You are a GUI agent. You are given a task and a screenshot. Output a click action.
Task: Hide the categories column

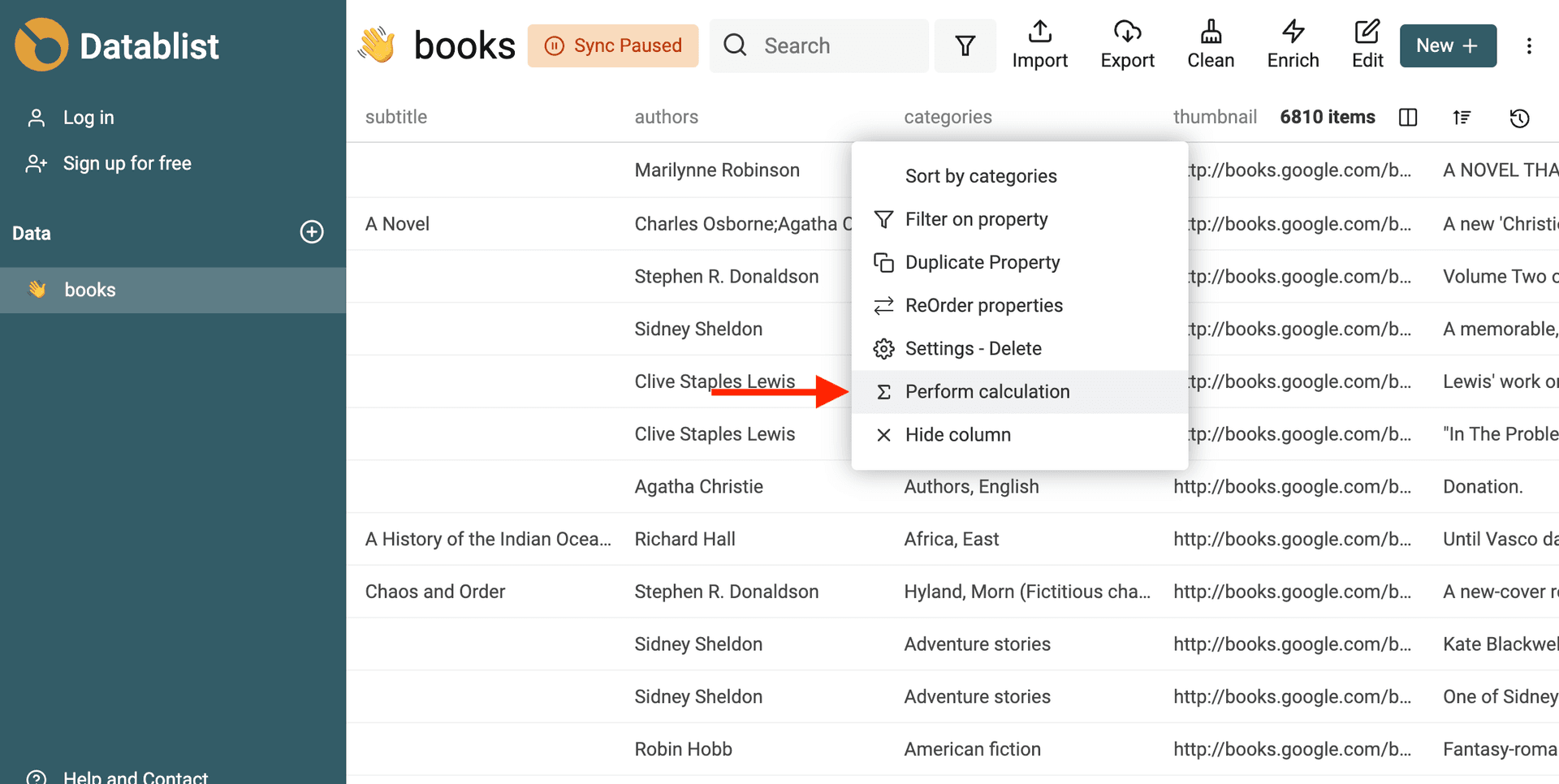pos(957,435)
